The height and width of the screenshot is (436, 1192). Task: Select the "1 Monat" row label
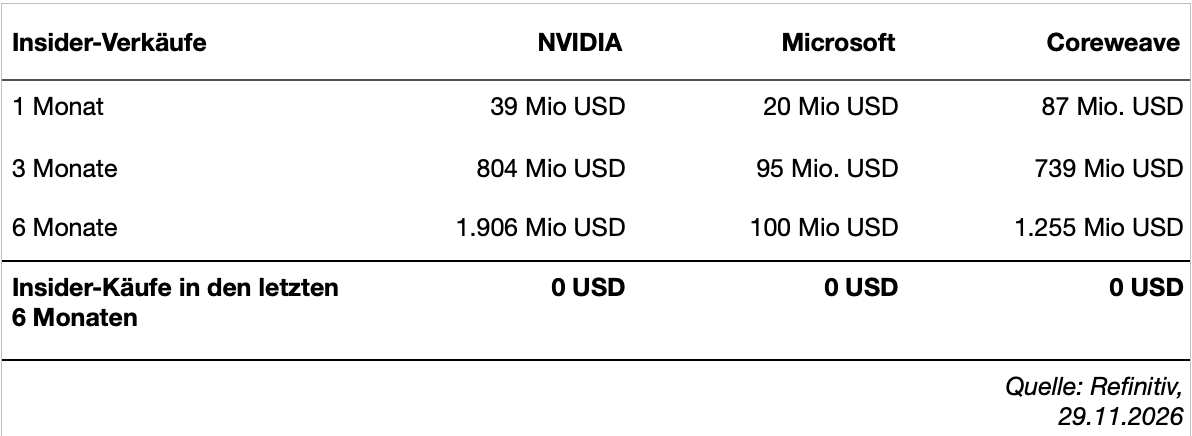(x=57, y=107)
